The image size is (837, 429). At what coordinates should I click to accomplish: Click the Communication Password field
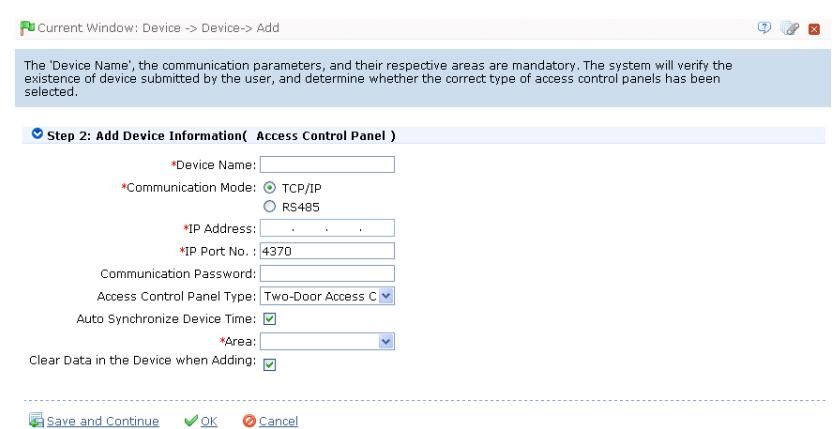[x=327, y=274]
